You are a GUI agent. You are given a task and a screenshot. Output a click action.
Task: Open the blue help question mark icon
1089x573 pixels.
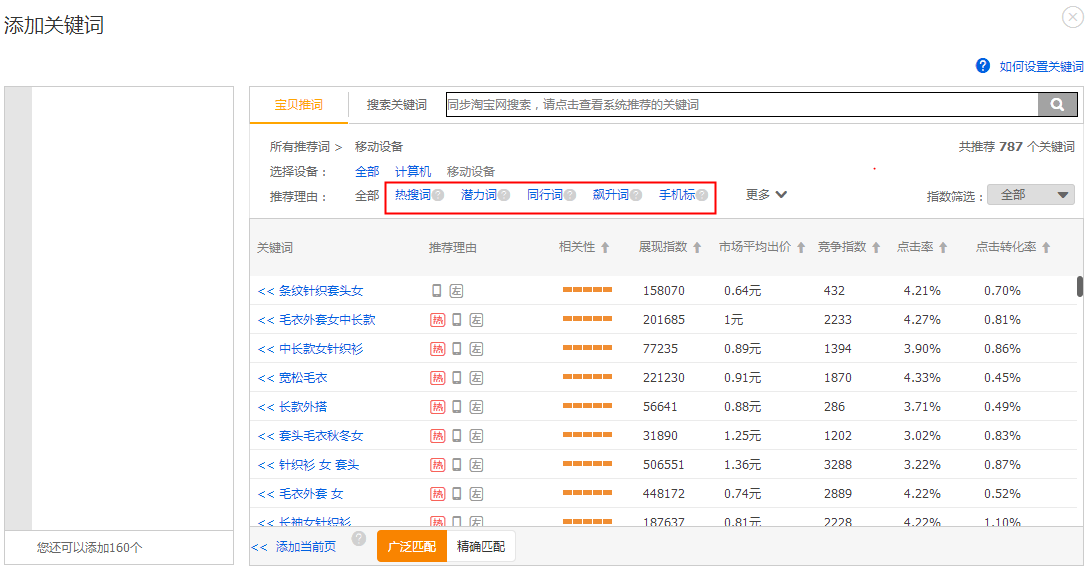pos(983,65)
